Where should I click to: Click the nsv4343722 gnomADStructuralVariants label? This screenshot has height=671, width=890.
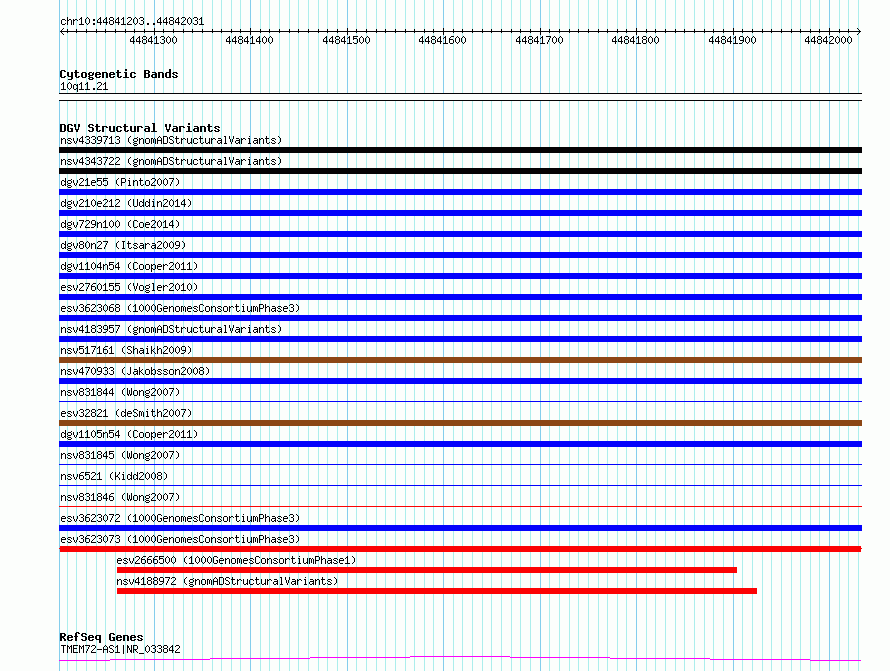[171, 161]
